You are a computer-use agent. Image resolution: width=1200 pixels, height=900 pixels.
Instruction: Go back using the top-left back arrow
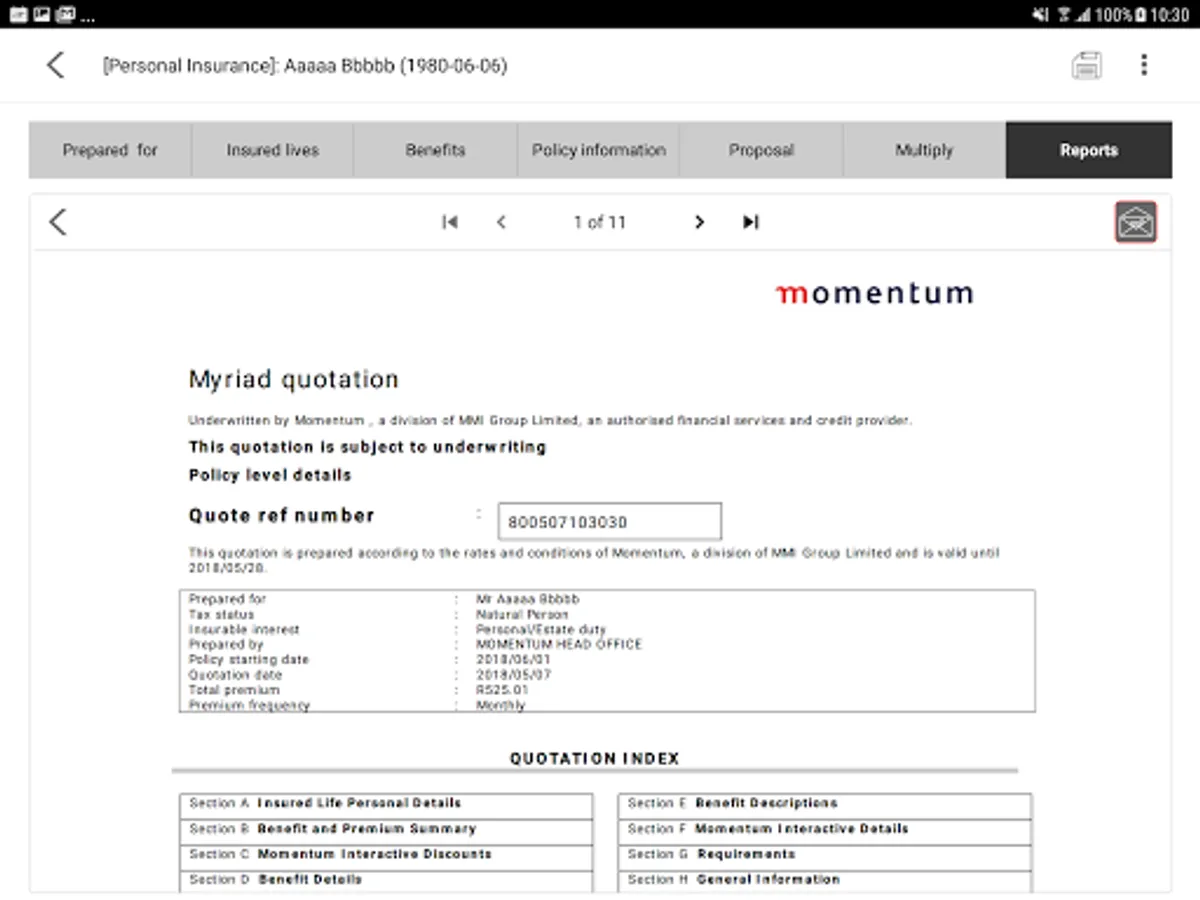[x=56, y=66]
